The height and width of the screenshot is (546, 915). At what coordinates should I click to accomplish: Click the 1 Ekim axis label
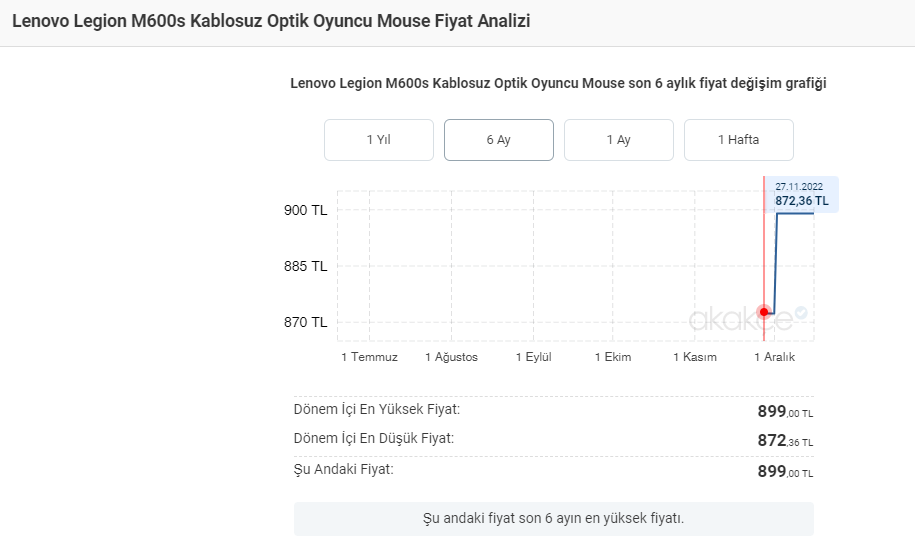coord(612,357)
